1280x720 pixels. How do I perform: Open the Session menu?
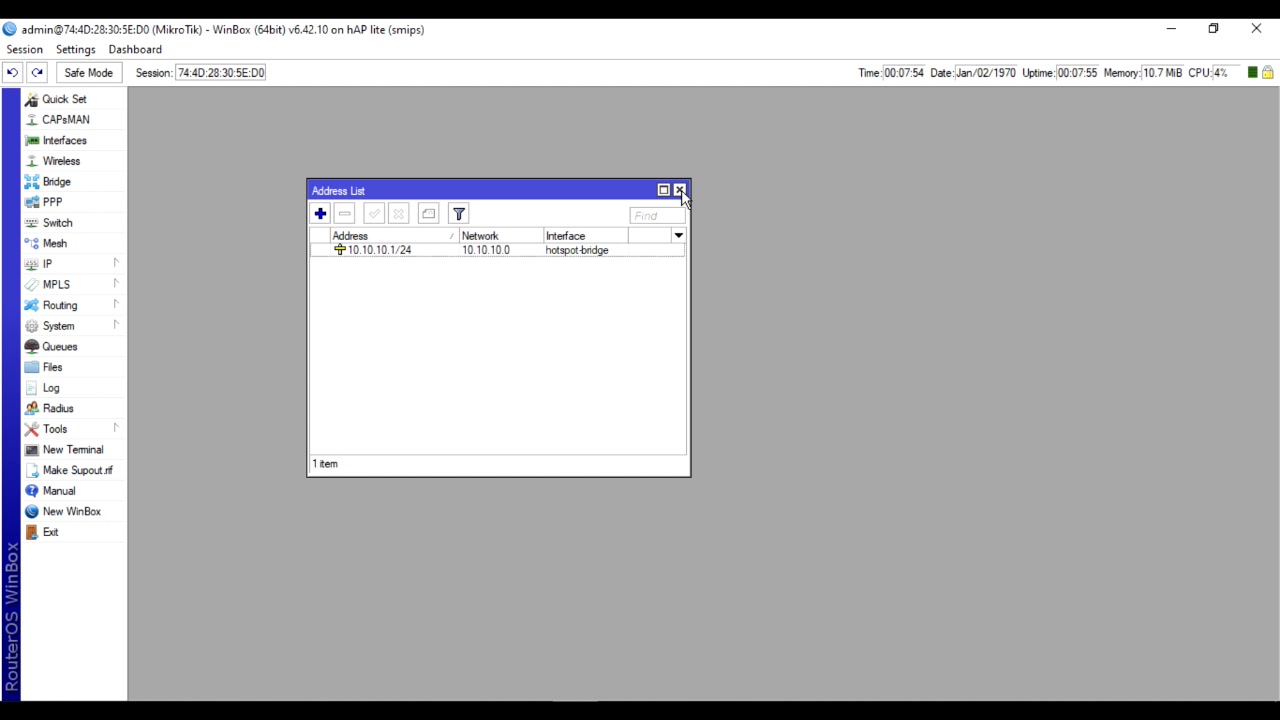25,49
